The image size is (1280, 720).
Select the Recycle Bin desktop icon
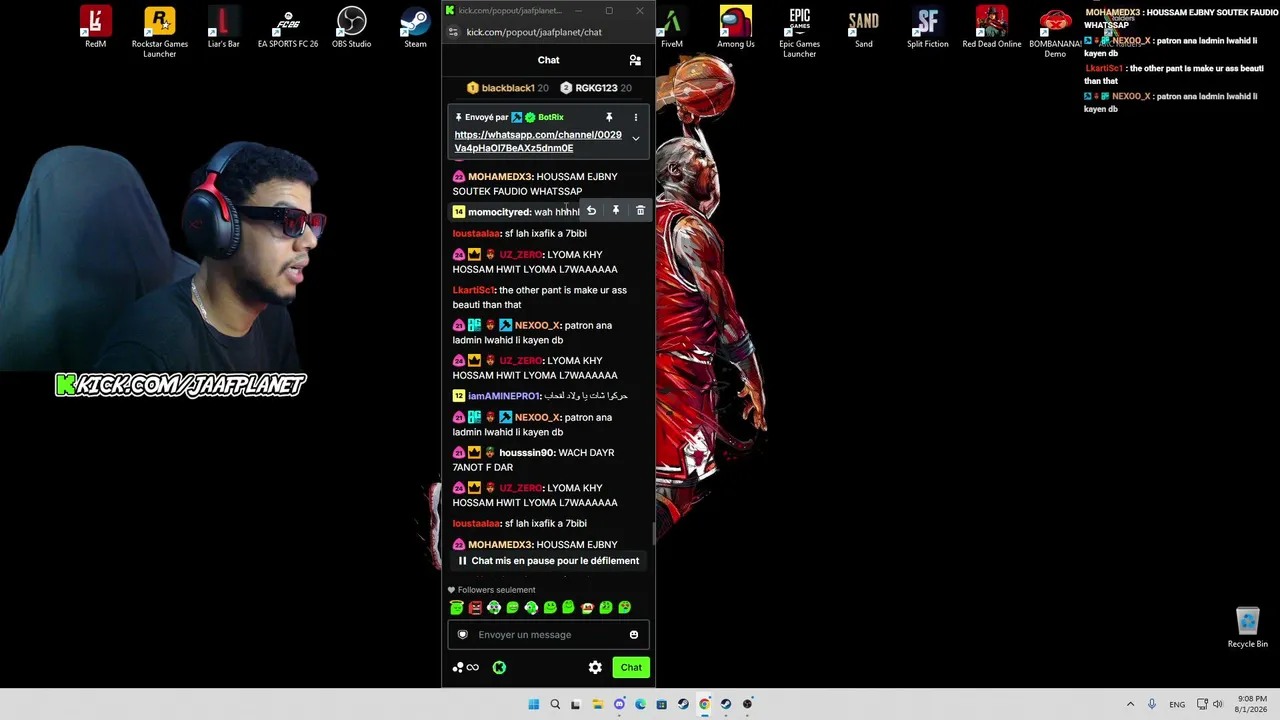pos(1247,628)
